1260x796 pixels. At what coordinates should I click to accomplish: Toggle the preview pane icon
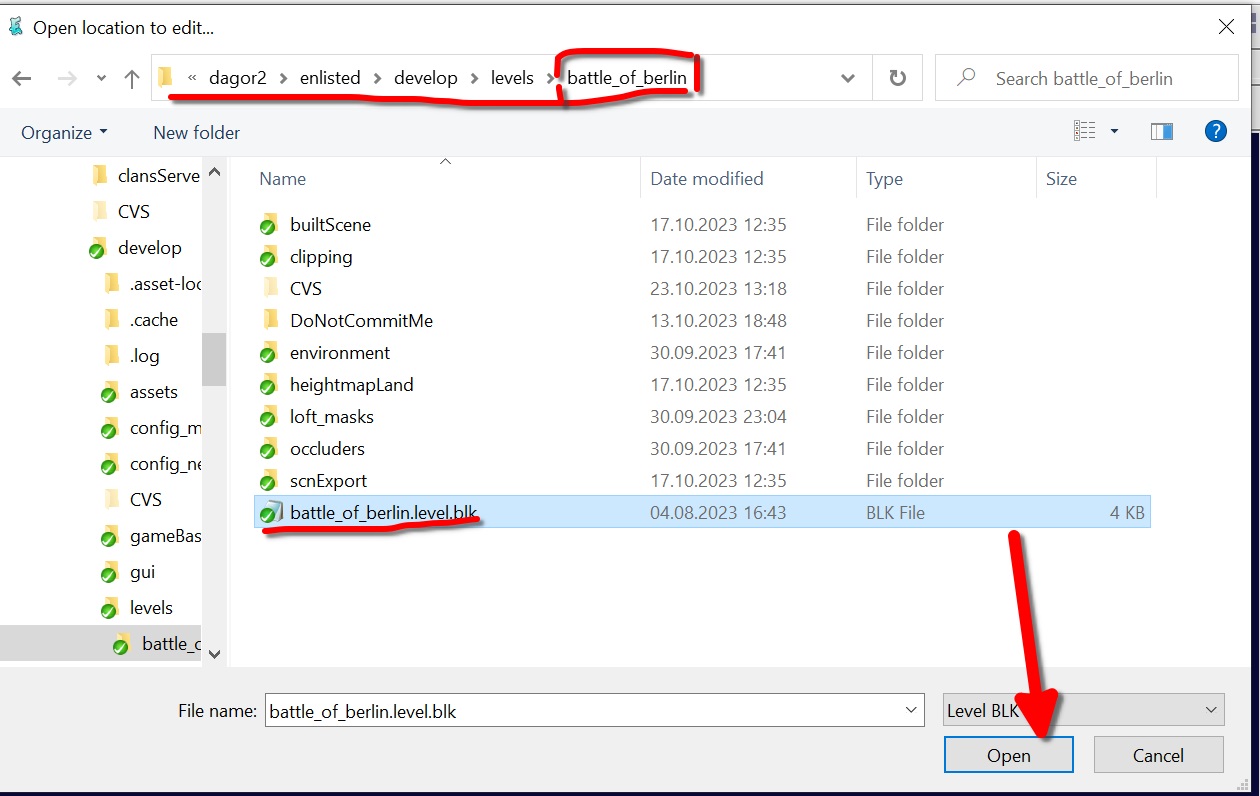(1161, 131)
